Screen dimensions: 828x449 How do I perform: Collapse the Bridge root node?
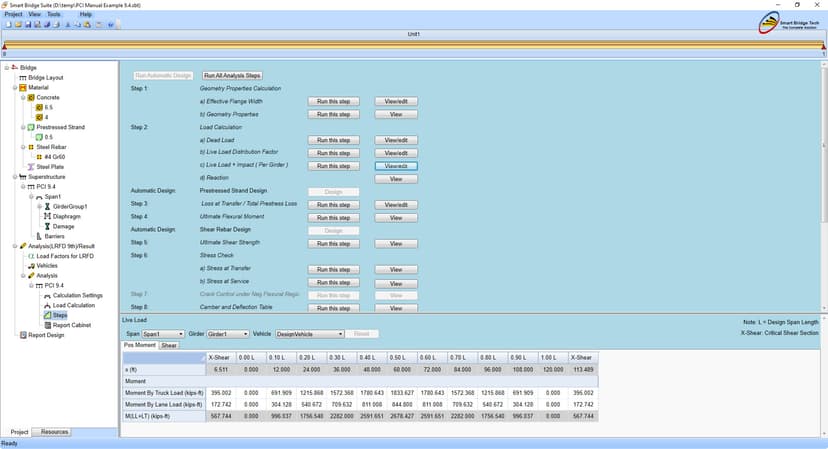(7, 68)
